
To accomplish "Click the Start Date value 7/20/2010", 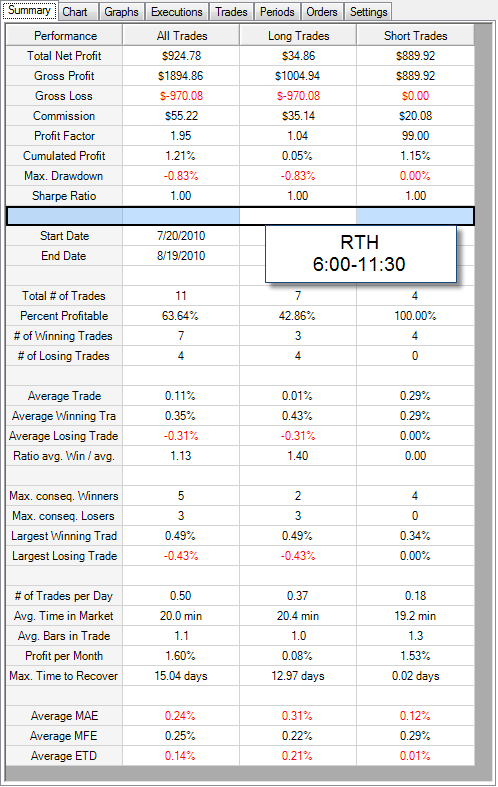I will point(181,236).
